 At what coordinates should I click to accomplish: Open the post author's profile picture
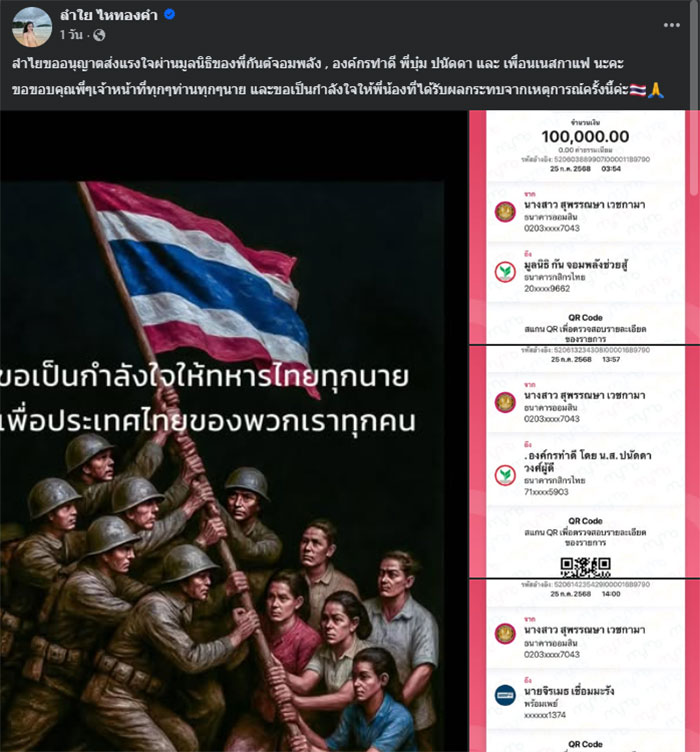32,27
